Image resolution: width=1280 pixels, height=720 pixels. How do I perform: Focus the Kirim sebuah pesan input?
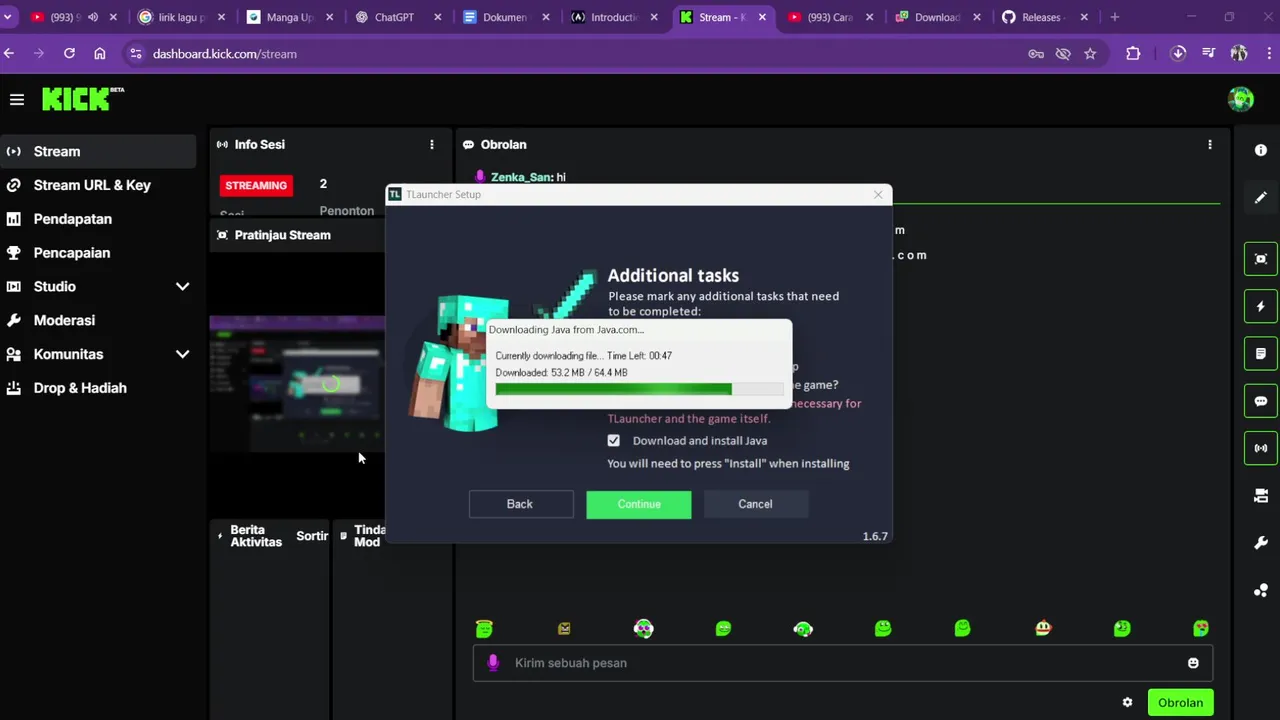(844, 663)
